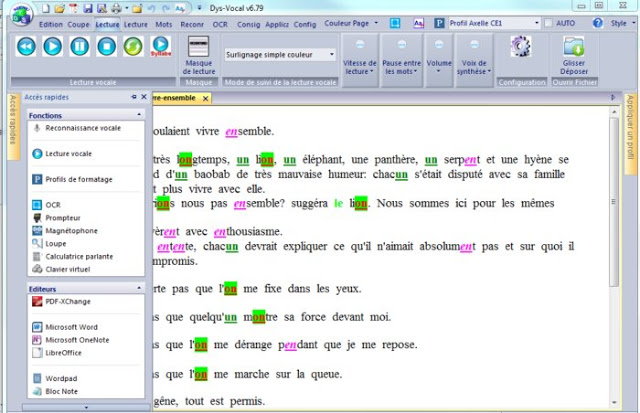The height and width of the screenshot is (413, 640).
Task: Pause the voice reading
Action: point(79,46)
